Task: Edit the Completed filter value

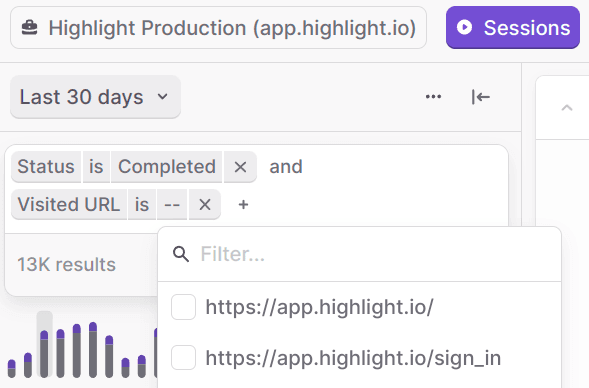Action: pos(167,167)
